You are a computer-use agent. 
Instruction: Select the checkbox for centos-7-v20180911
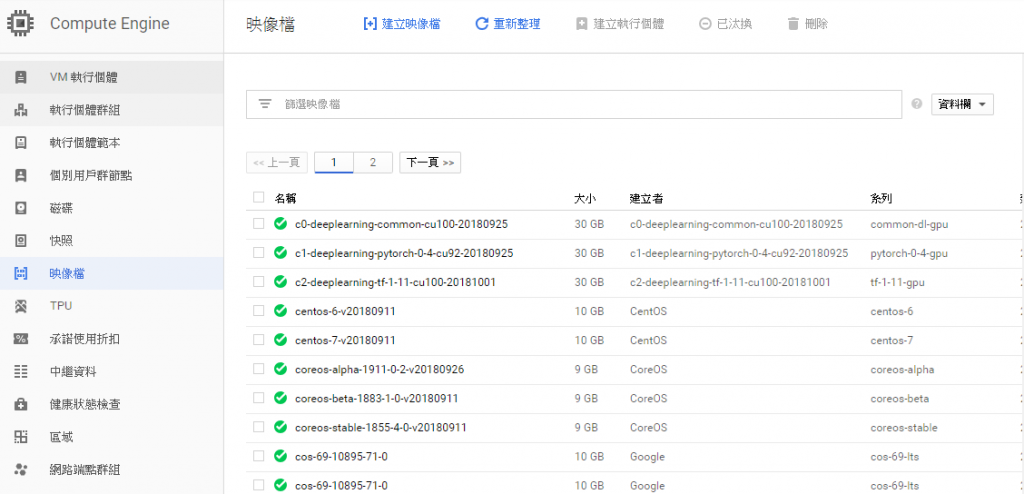coord(259,340)
